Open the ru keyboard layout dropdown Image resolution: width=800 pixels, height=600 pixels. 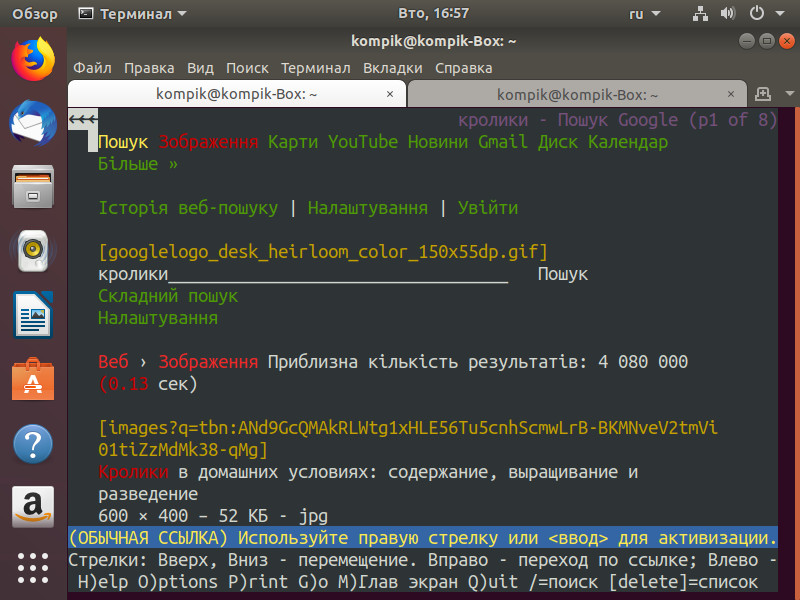pos(645,14)
